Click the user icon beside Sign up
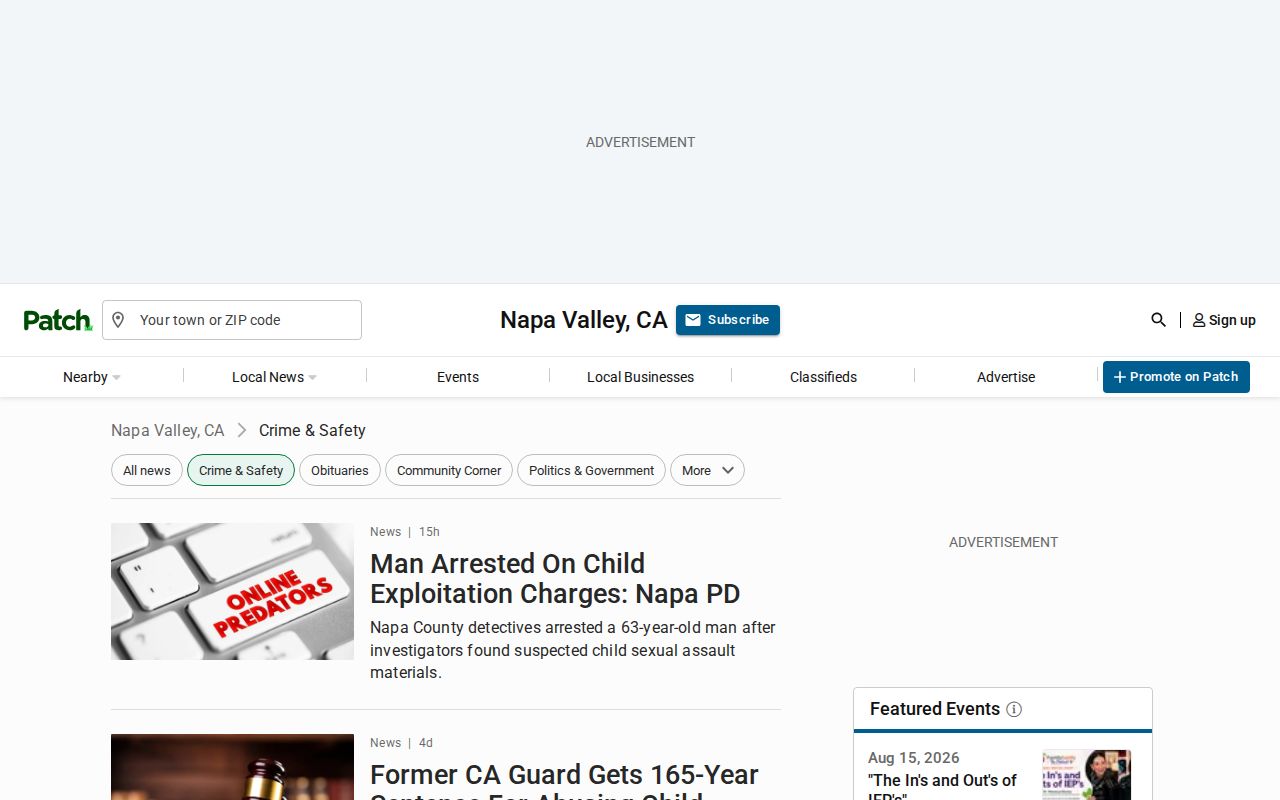This screenshot has width=1280, height=800. [x=1199, y=320]
